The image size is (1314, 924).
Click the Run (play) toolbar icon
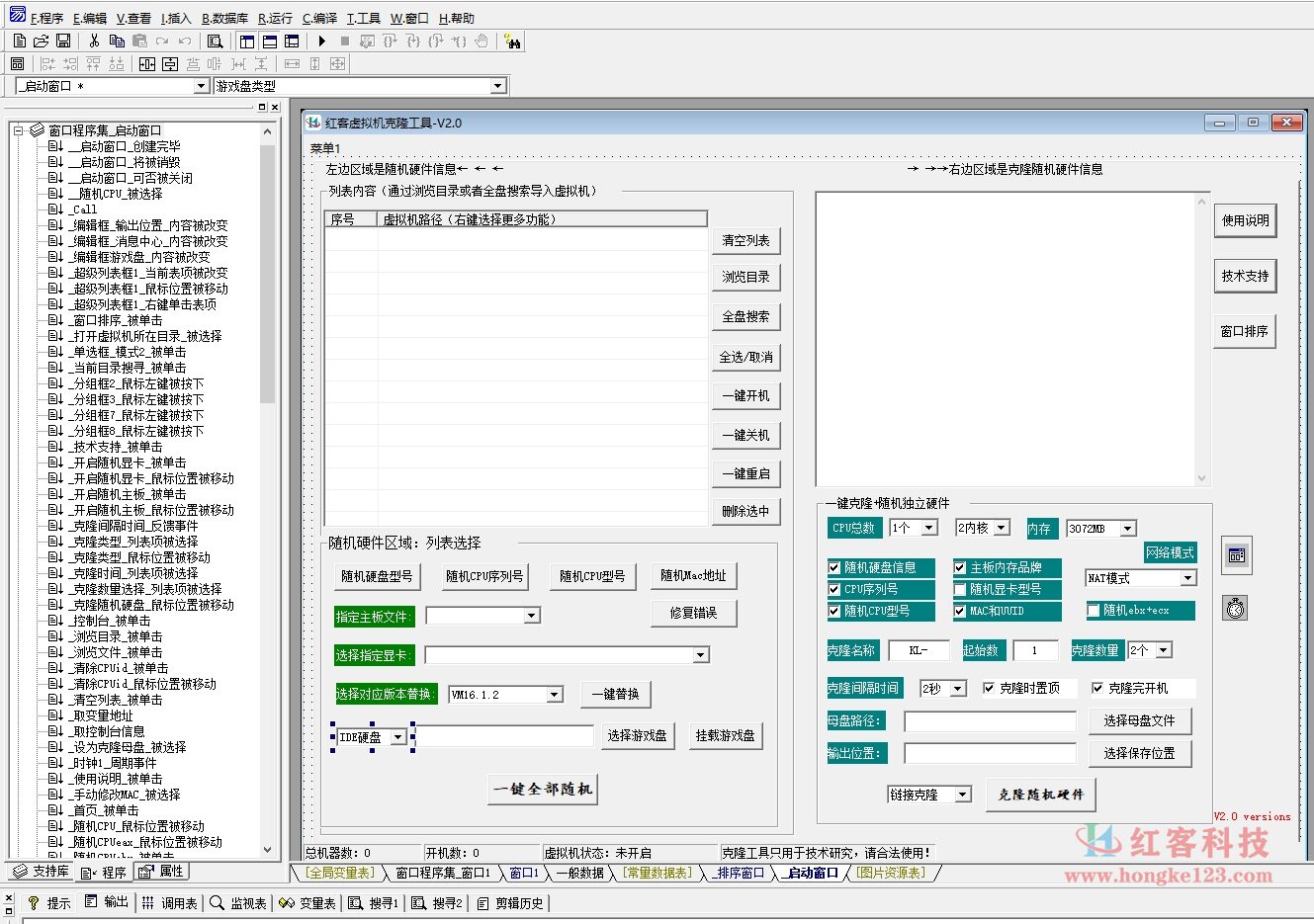322,42
